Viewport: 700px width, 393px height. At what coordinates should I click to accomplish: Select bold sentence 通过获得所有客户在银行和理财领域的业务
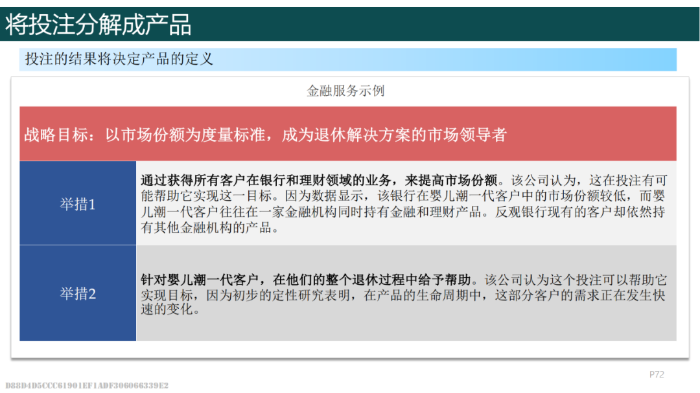point(266,180)
